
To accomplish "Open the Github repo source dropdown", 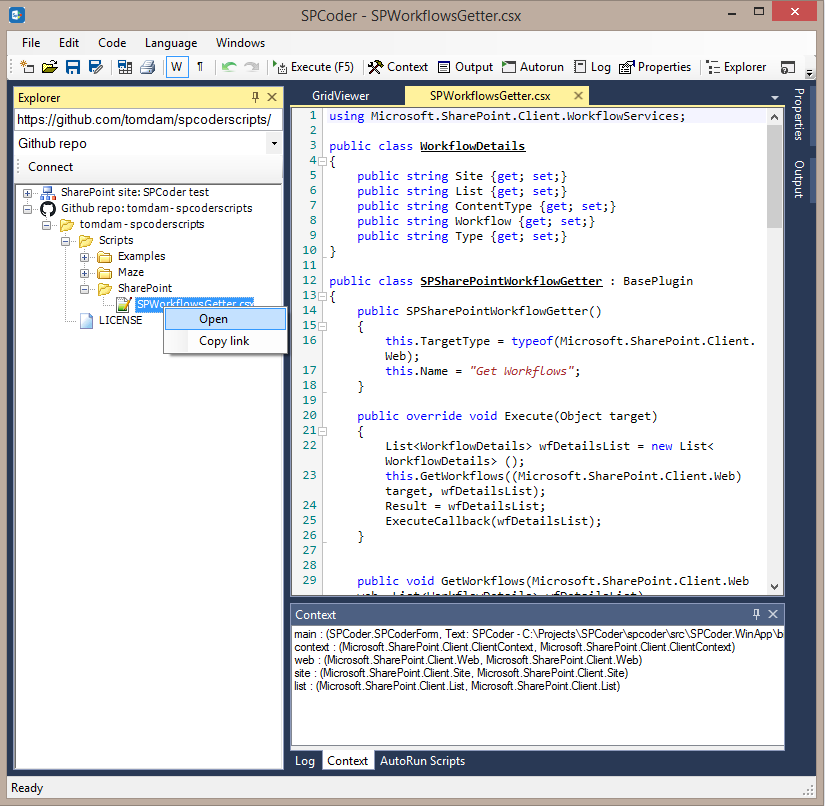I will click(x=274, y=143).
